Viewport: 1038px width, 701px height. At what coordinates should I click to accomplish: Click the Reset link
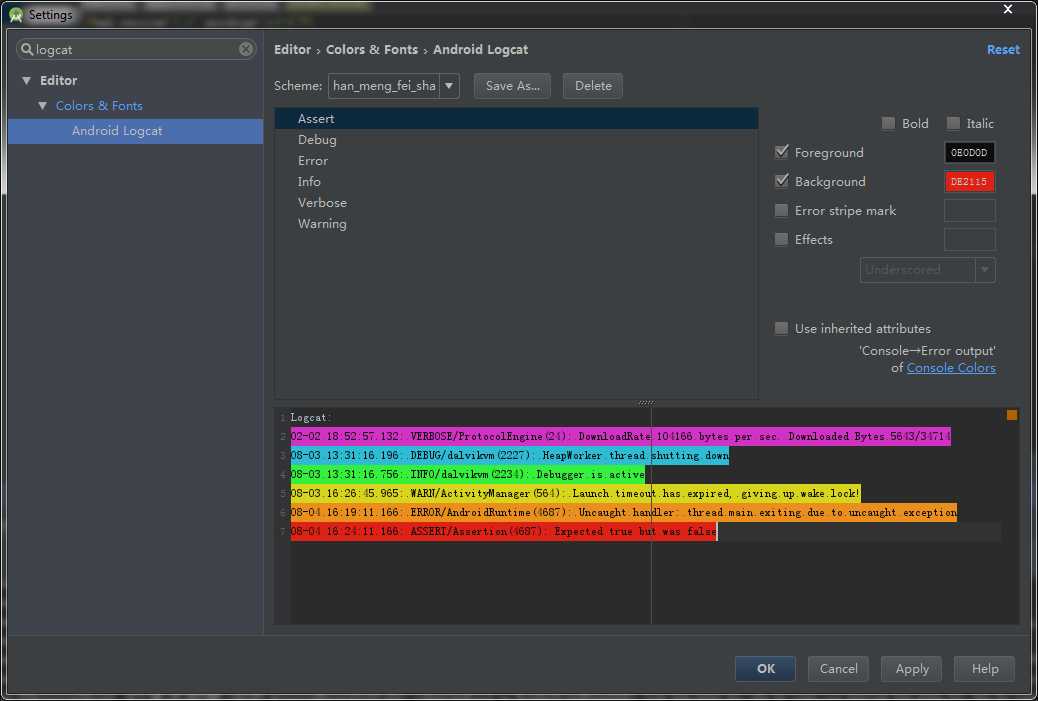[x=1003, y=50]
